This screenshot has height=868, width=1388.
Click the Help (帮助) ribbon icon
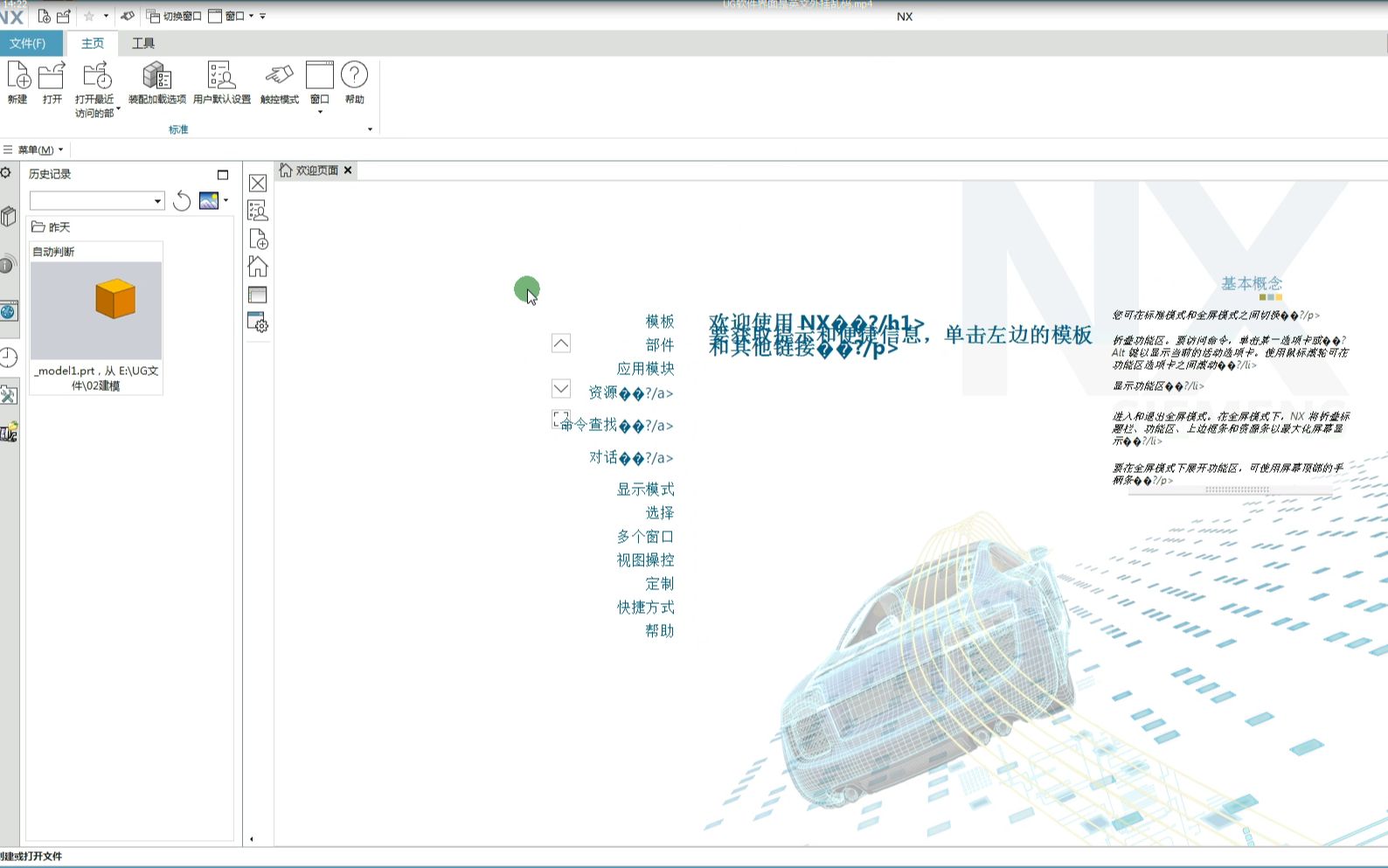pyautogui.click(x=354, y=75)
